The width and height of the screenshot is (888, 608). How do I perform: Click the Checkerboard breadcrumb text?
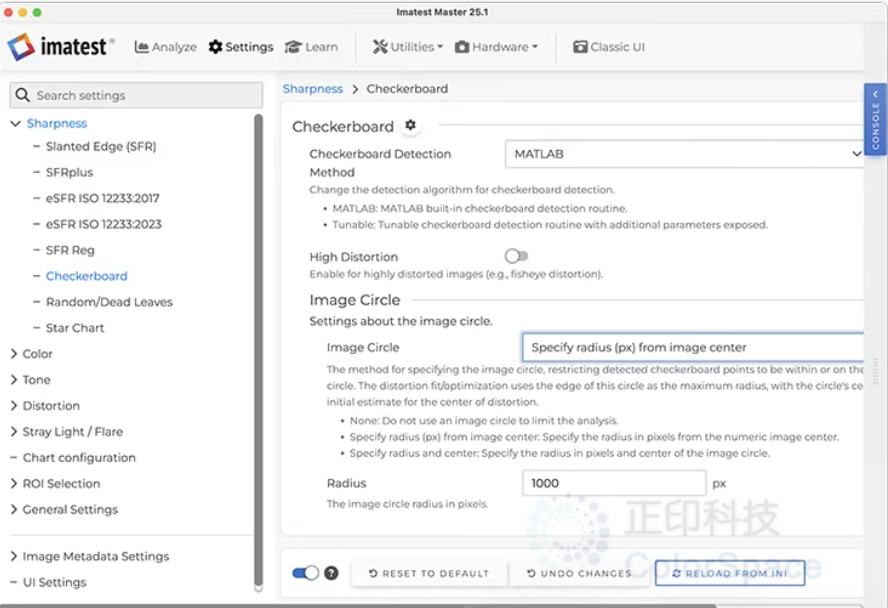coord(407,89)
